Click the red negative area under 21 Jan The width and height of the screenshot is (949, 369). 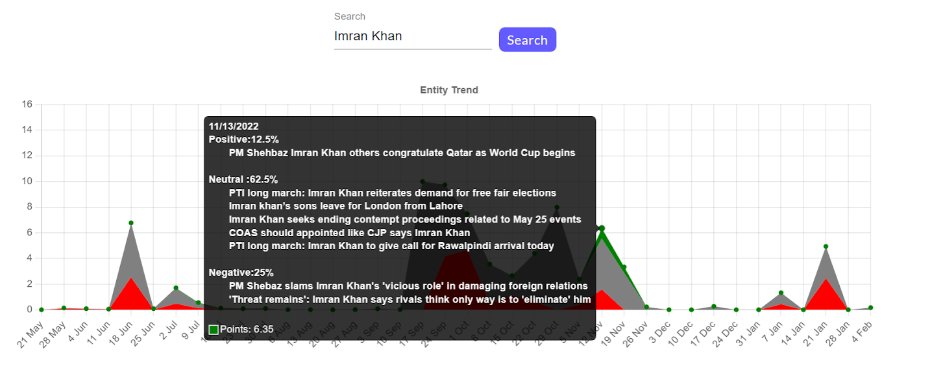(x=826, y=297)
